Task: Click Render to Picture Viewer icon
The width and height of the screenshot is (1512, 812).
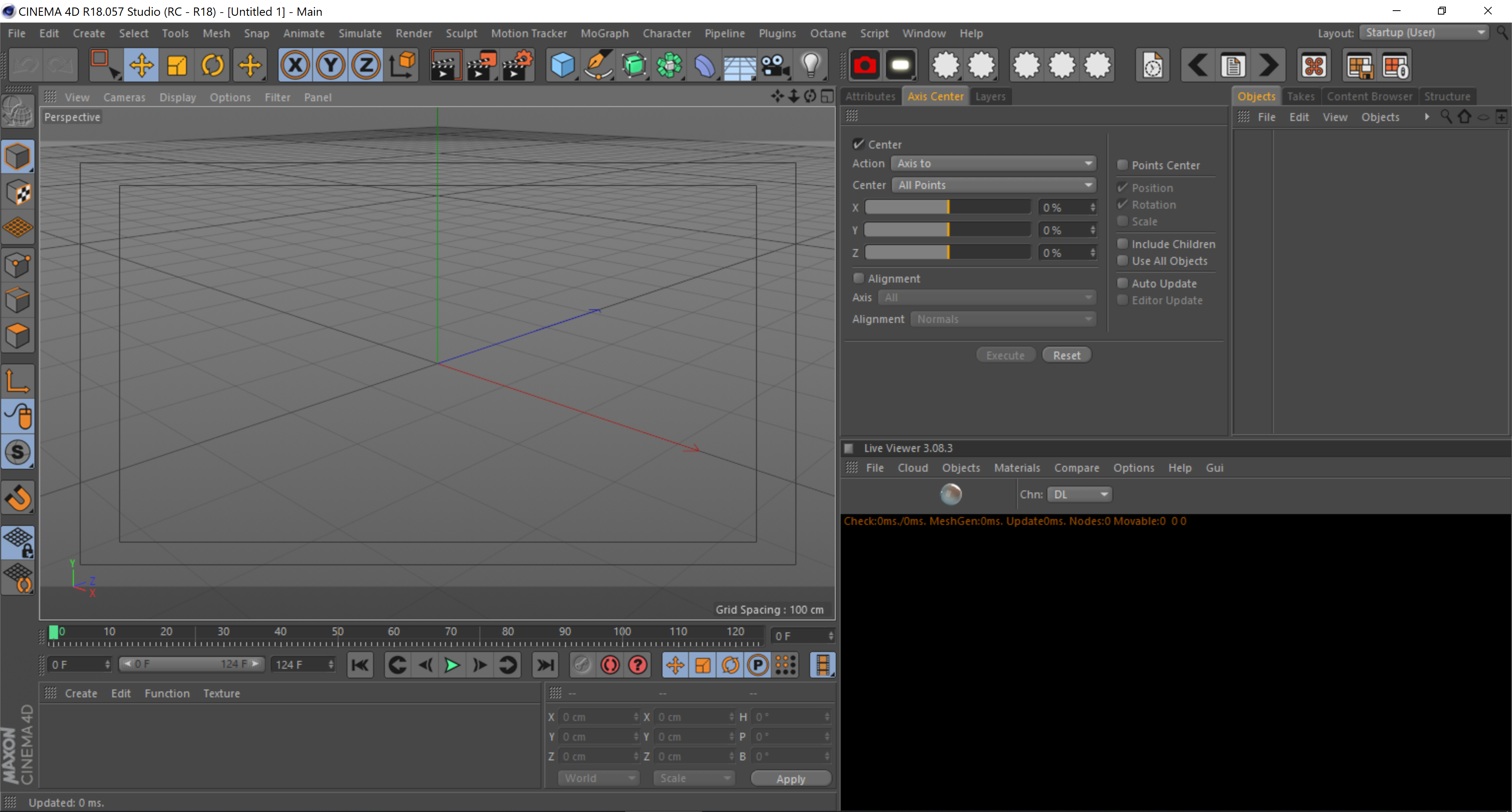Action: 481,65
